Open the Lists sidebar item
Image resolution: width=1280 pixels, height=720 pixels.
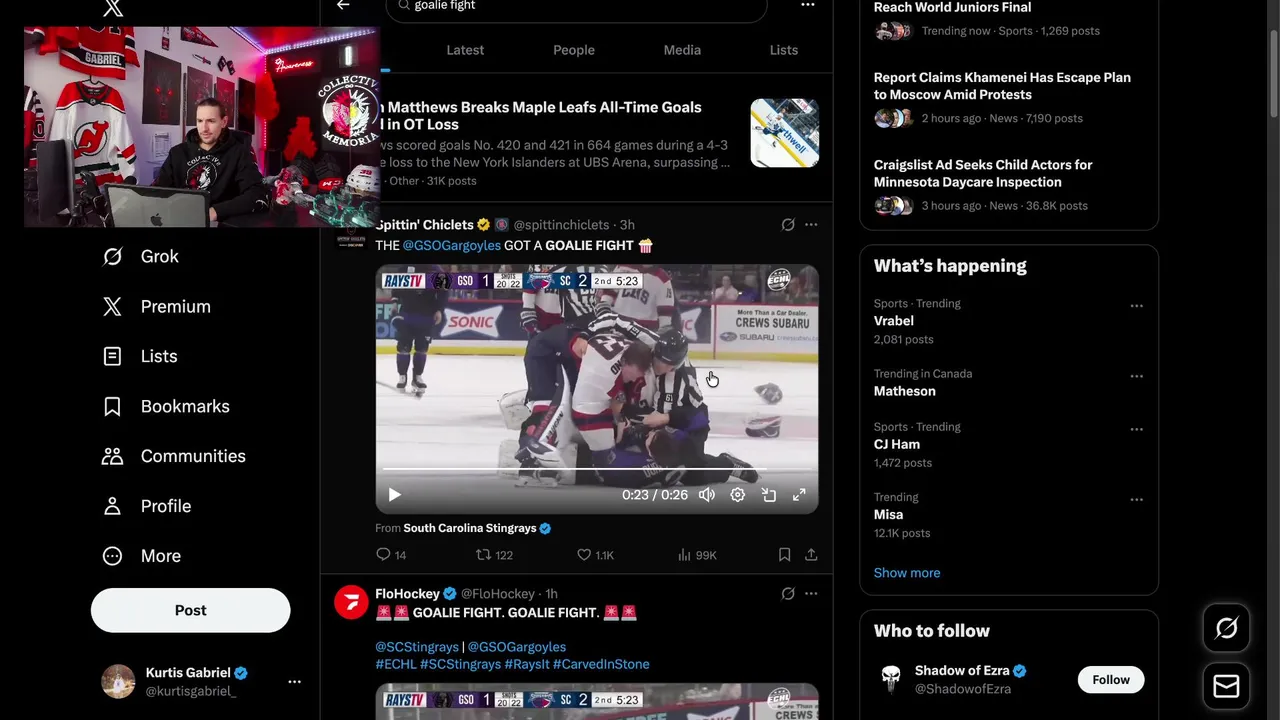click(x=139, y=356)
